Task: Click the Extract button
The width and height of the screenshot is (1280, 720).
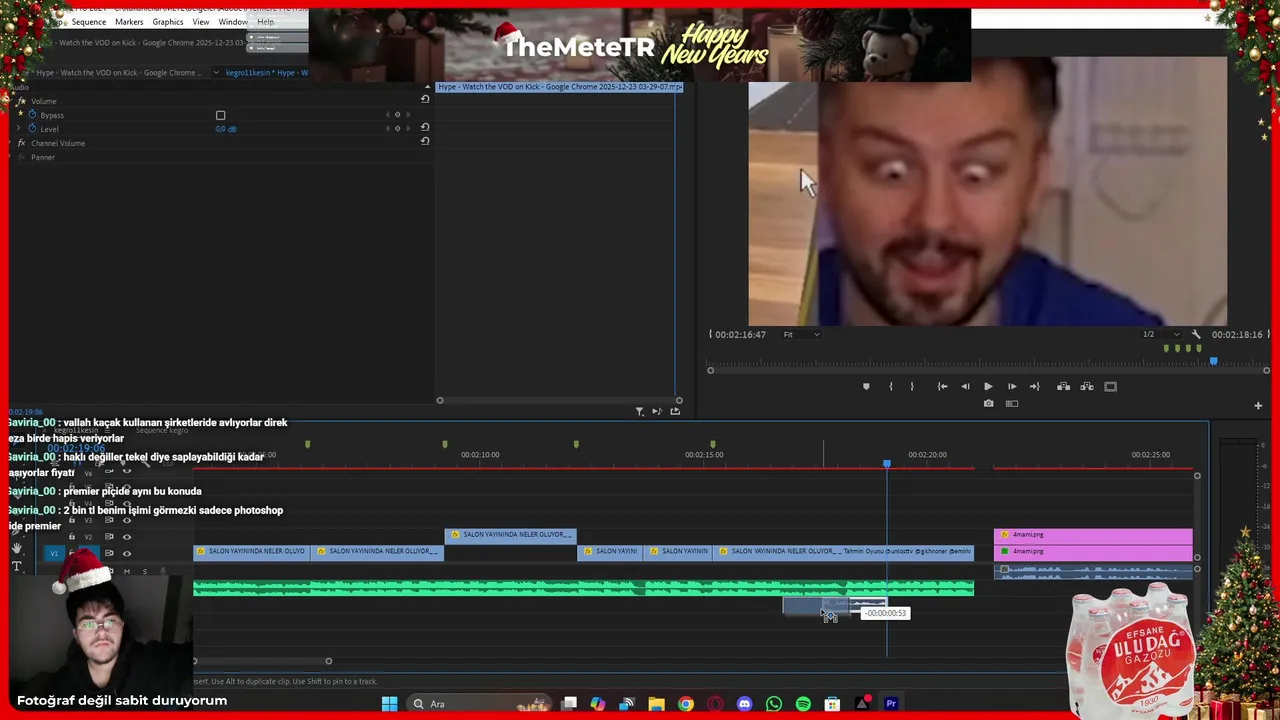Action: pos(1087,386)
